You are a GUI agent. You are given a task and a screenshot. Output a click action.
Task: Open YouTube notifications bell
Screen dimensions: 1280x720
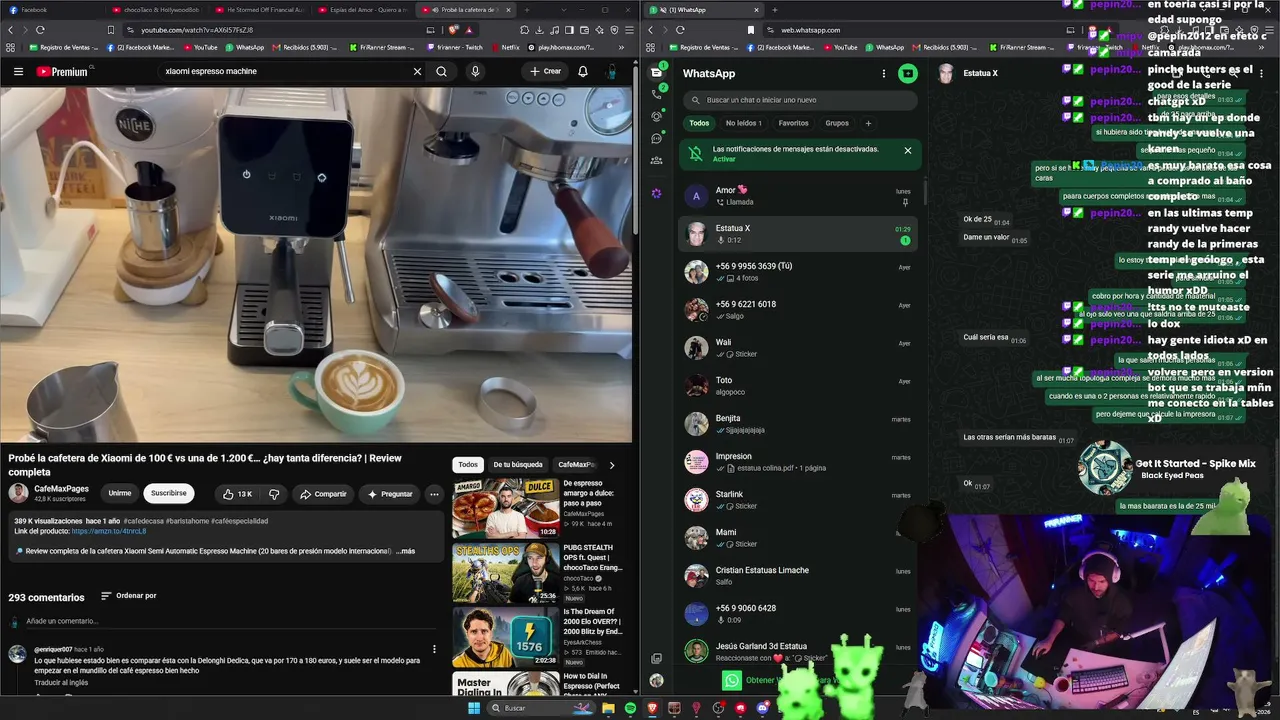point(583,72)
